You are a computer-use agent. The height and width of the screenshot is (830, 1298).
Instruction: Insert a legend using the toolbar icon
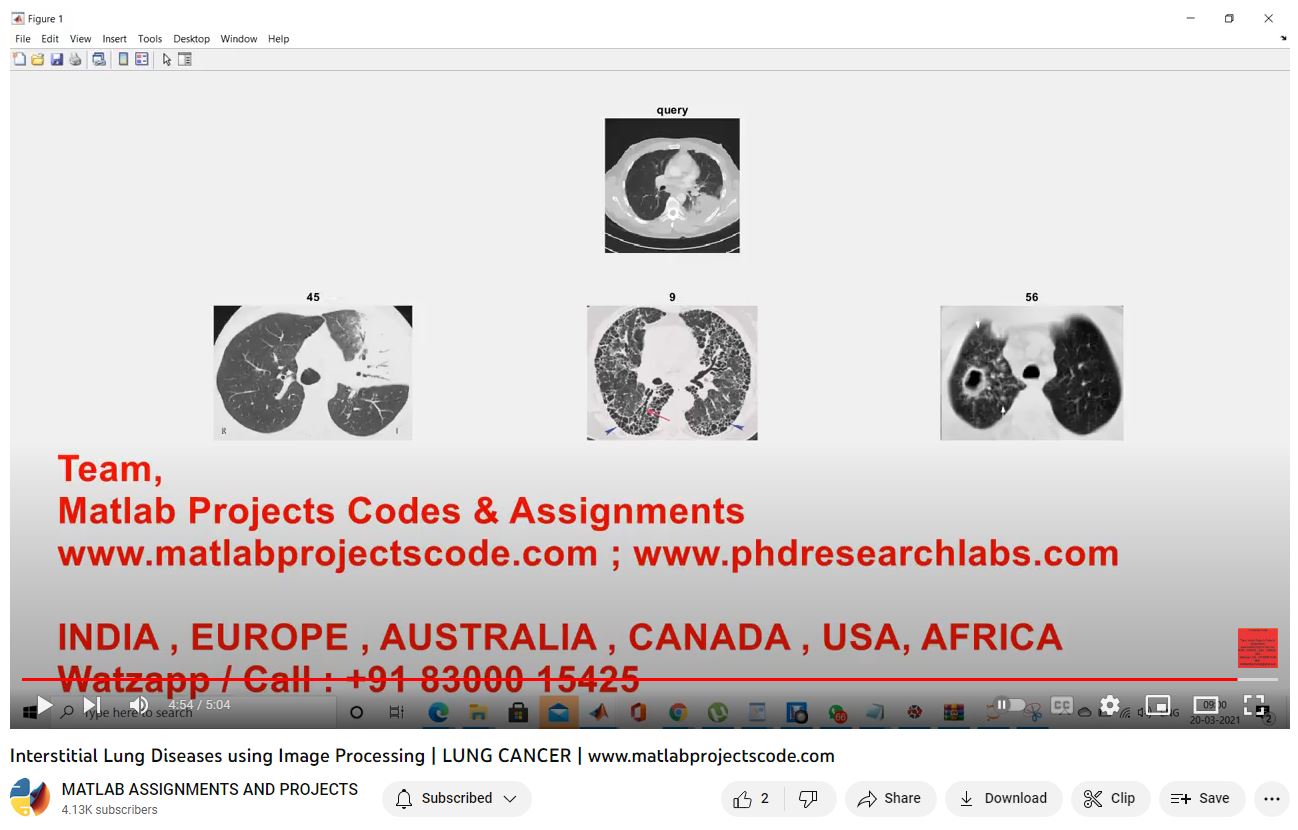[142, 60]
